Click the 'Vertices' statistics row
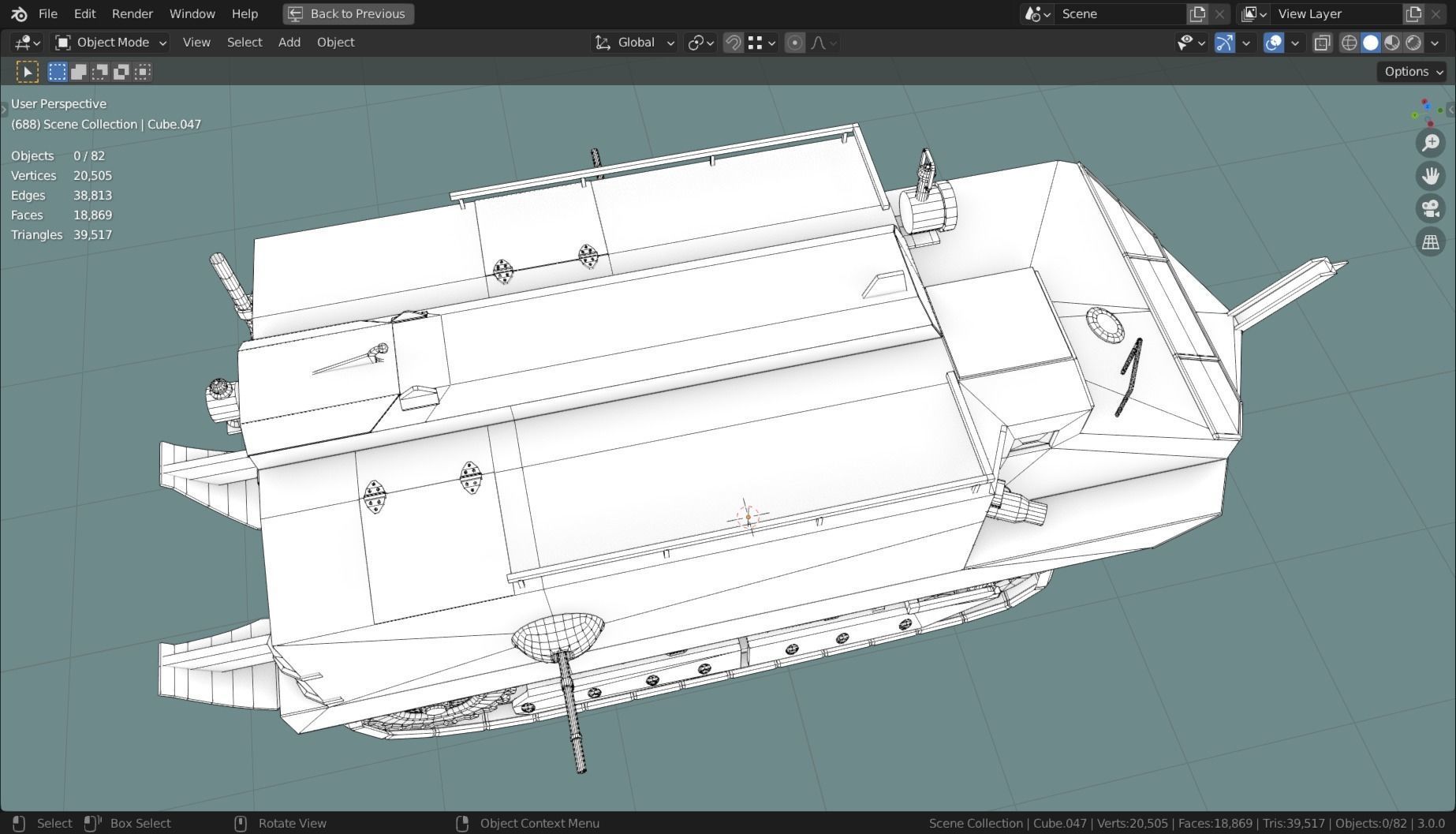Viewport: 1456px width, 834px height. pyautogui.click(x=62, y=175)
